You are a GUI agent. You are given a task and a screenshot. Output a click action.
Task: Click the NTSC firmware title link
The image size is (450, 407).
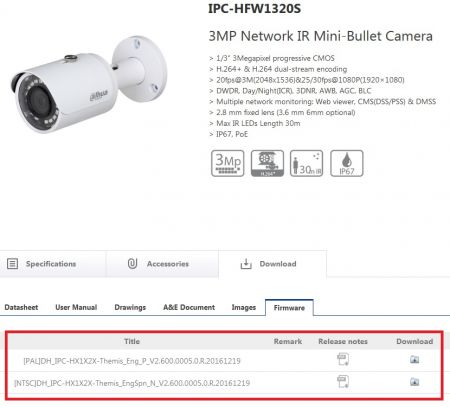coord(132,383)
